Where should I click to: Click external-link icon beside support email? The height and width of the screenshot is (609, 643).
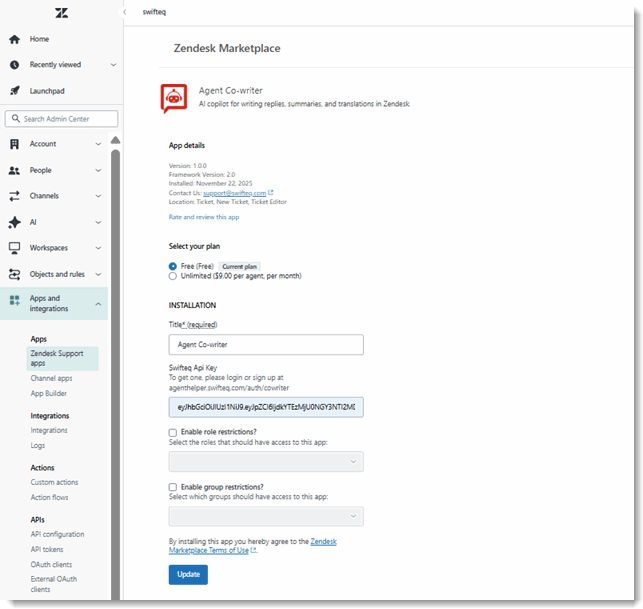coord(271,192)
